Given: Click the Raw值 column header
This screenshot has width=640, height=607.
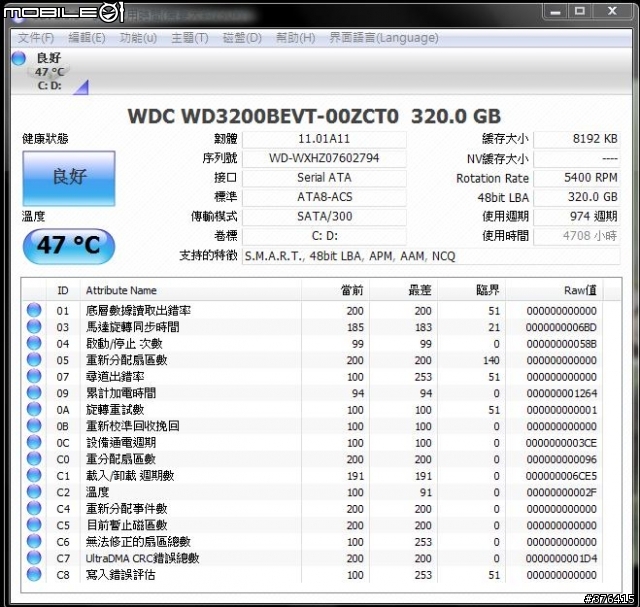Looking at the screenshot, I should point(554,291).
